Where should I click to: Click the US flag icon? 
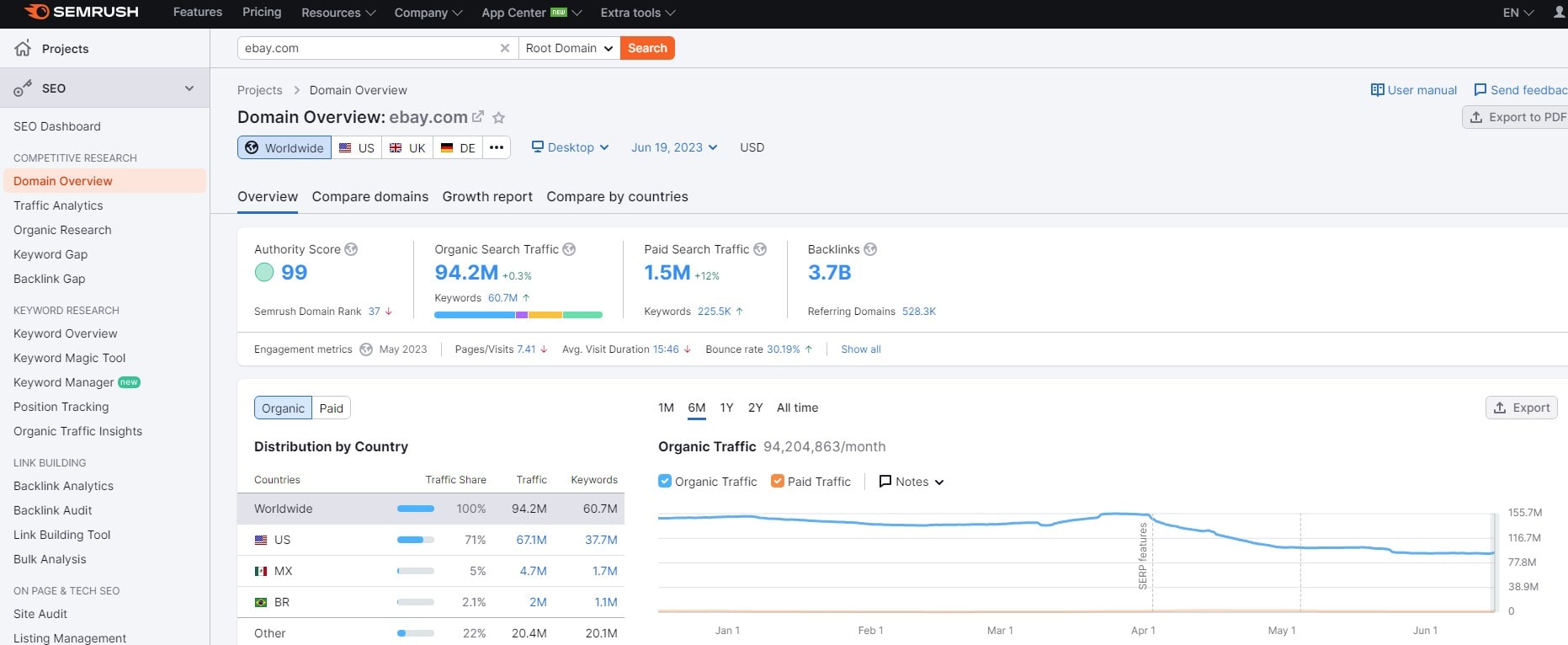(x=345, y=147)
